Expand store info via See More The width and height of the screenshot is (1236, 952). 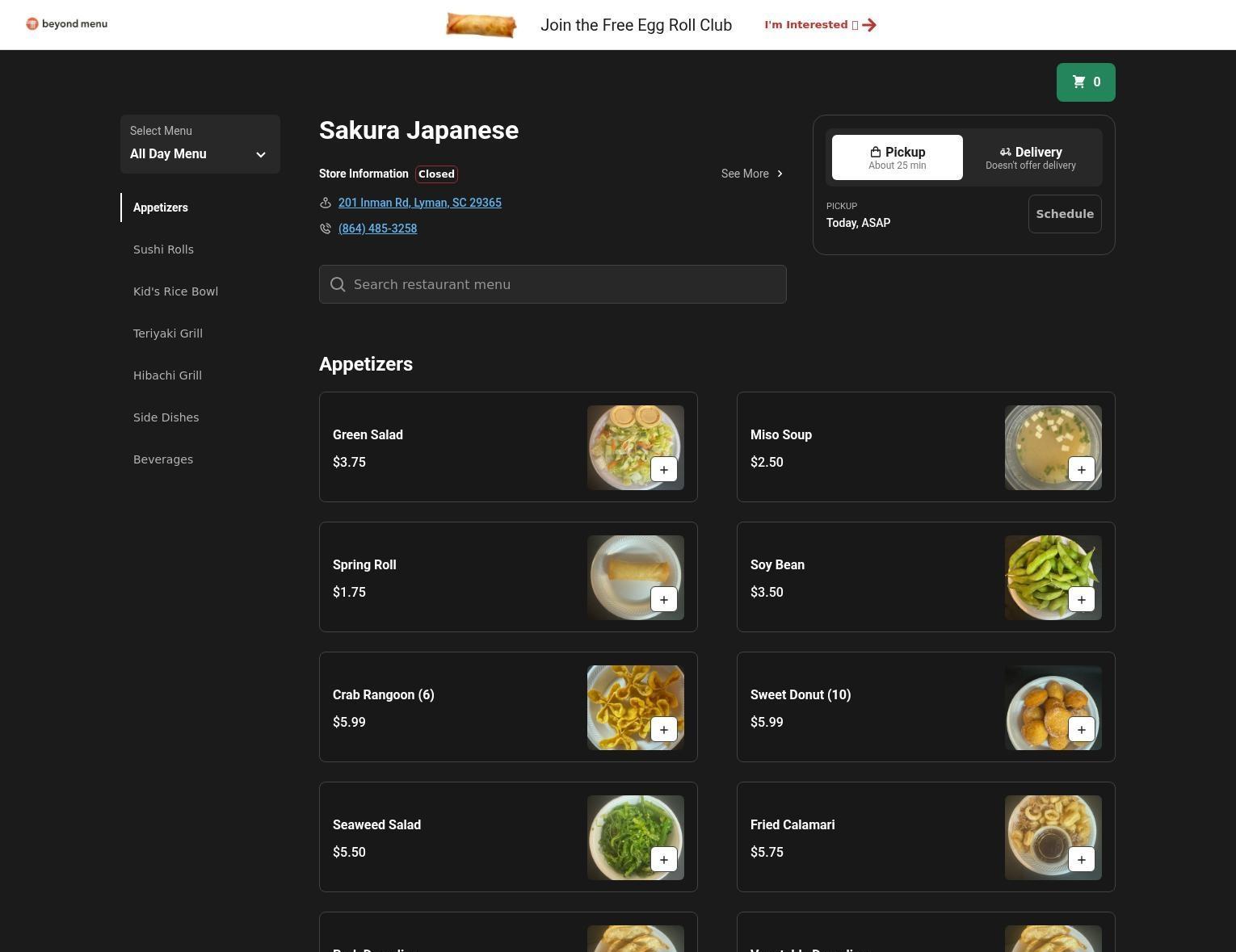(751, 174)
